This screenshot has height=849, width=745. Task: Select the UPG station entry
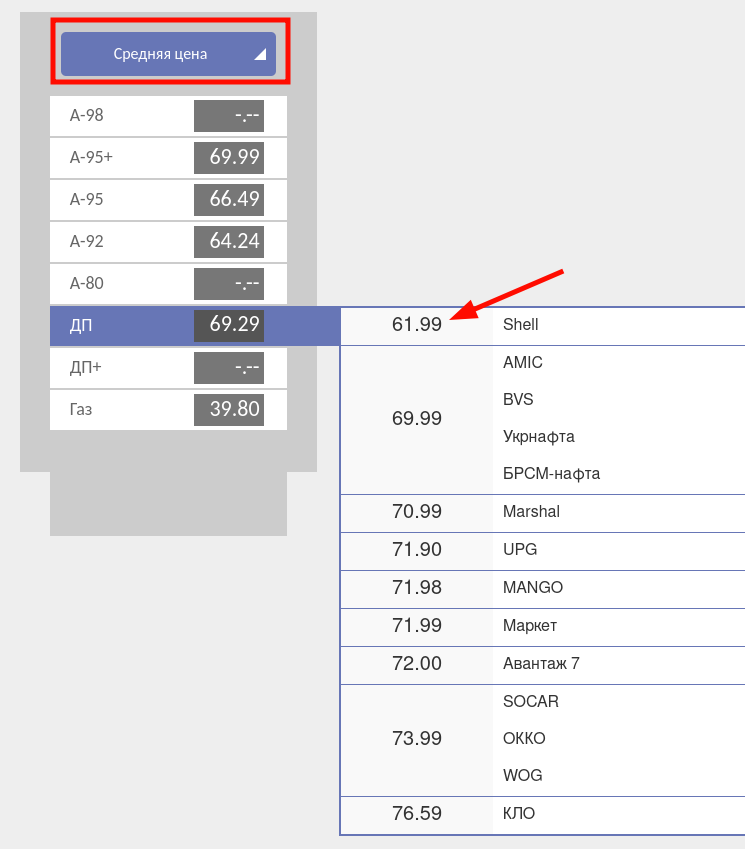(519, 550)
